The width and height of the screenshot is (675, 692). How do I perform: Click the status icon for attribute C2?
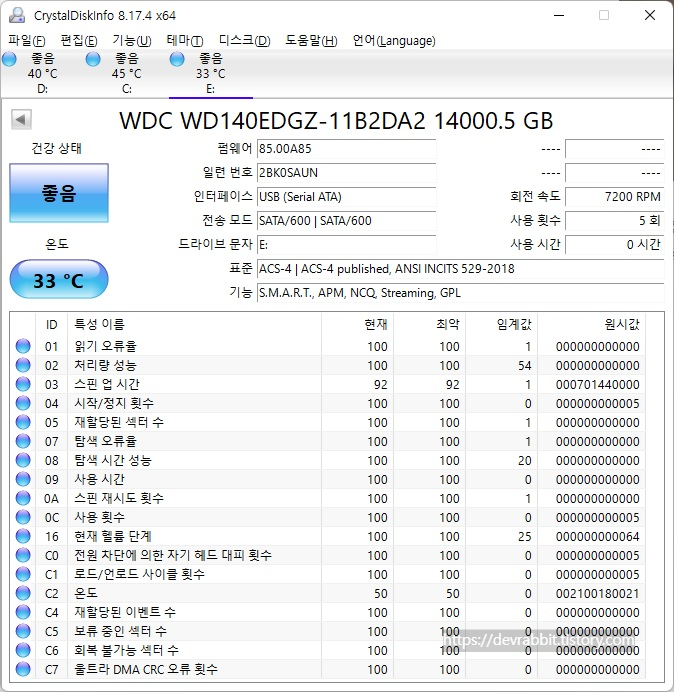pos(23,593)
